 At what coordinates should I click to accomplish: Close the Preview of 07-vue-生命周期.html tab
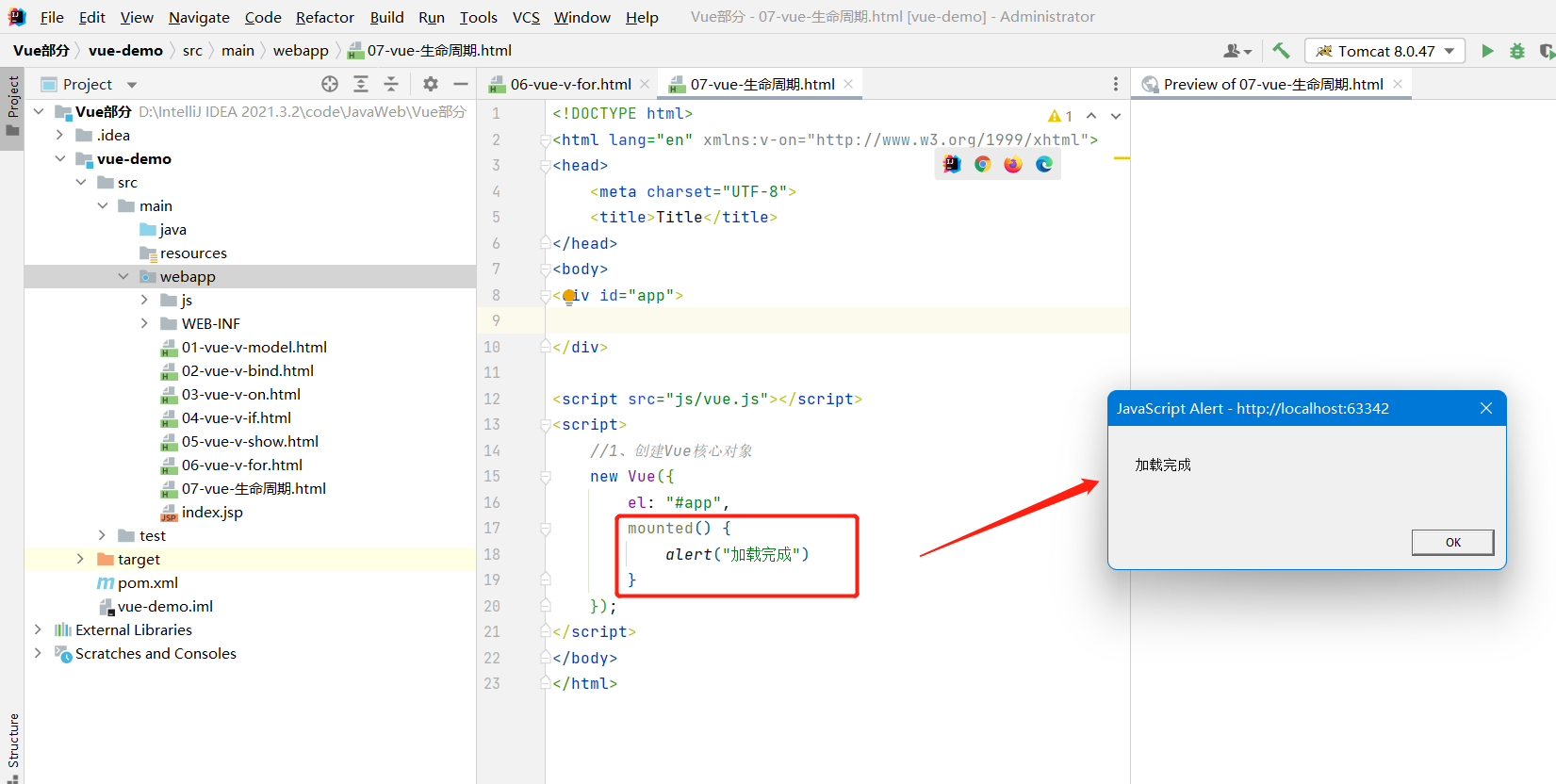(1398, 84)
